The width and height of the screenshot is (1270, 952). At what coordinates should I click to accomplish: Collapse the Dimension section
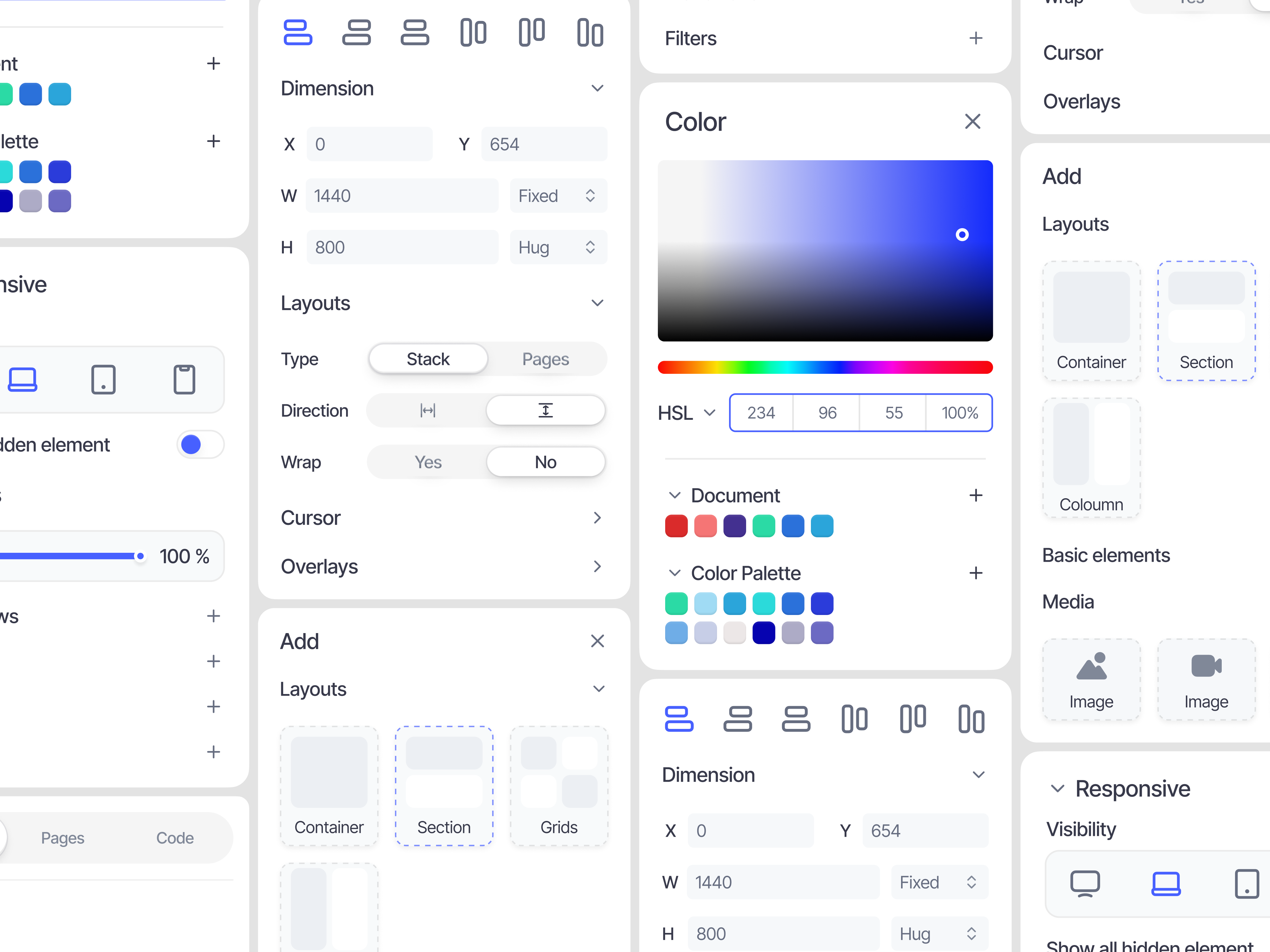597,88
